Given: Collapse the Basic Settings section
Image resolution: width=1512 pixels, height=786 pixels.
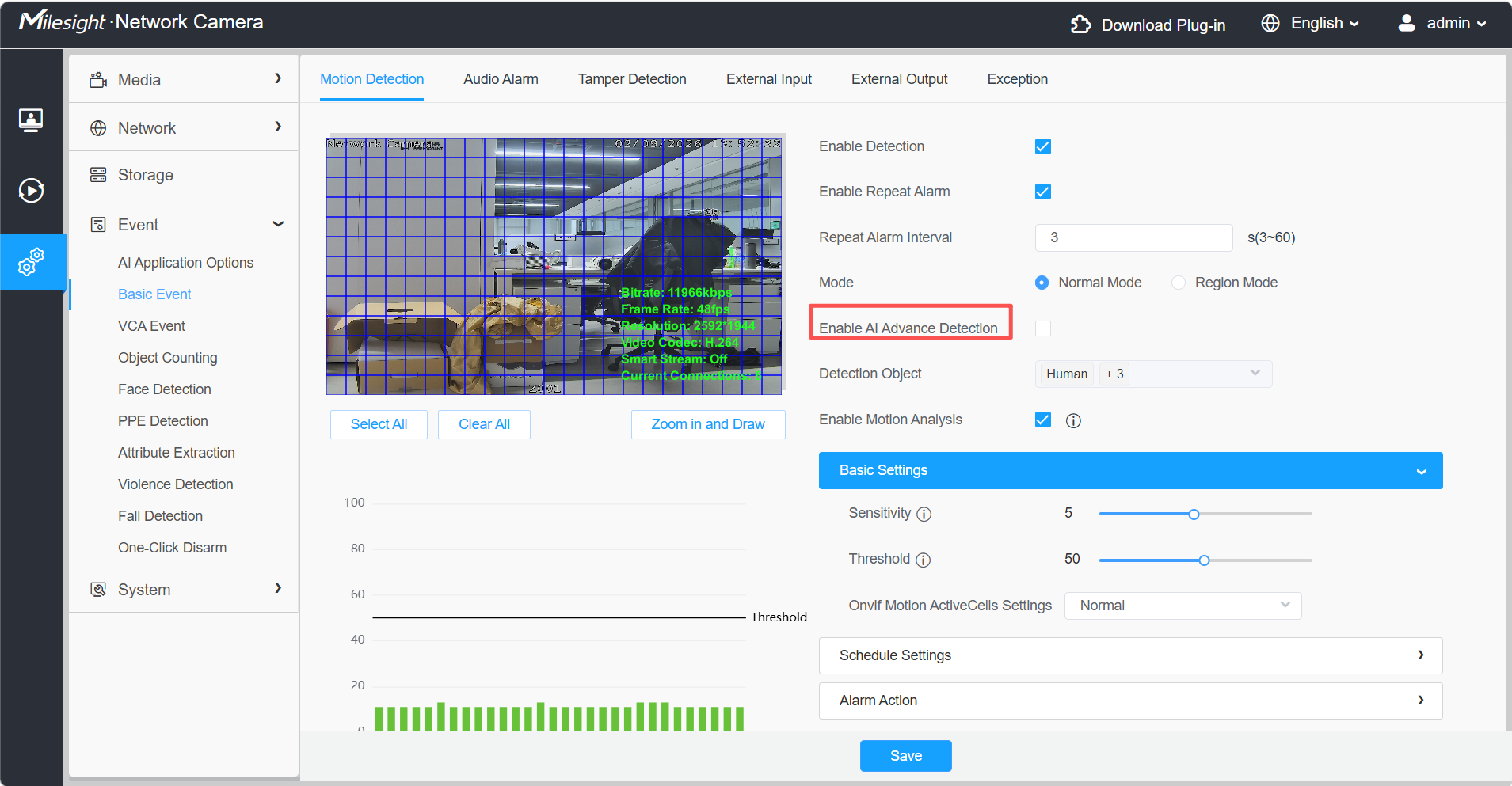Looking at the screenshot, I should (1130, 470).
